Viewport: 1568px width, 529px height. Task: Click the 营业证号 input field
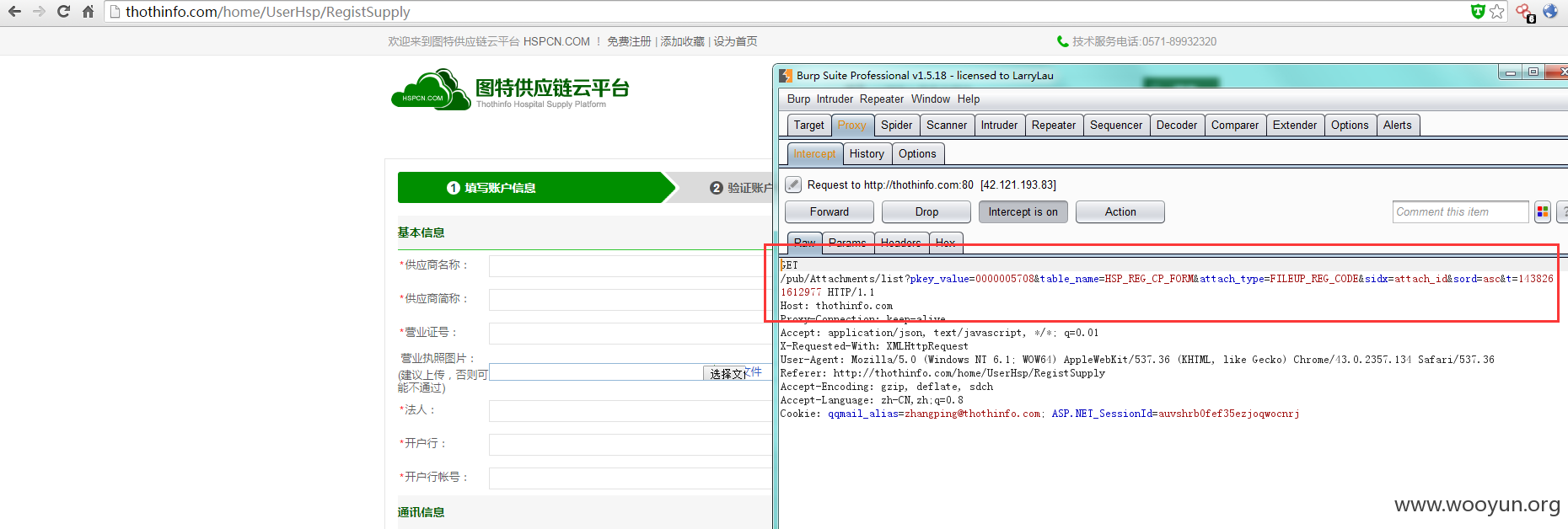pos(631,334)
